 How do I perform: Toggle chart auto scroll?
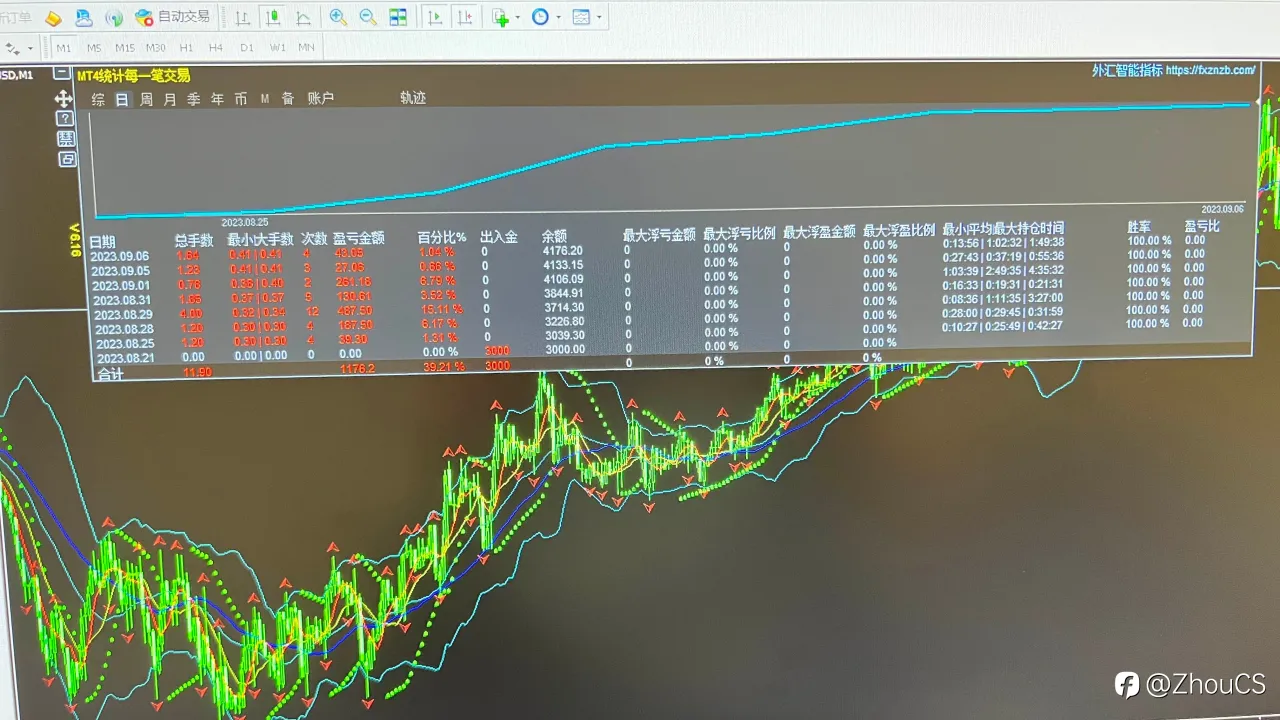click(x=435, y=17)
